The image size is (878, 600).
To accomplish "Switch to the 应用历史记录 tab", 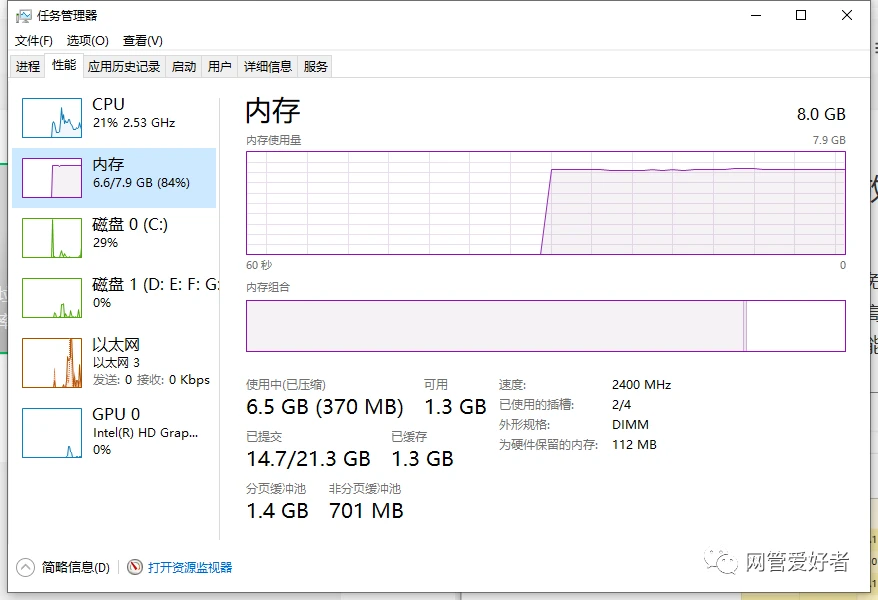I will click(124, 67).
